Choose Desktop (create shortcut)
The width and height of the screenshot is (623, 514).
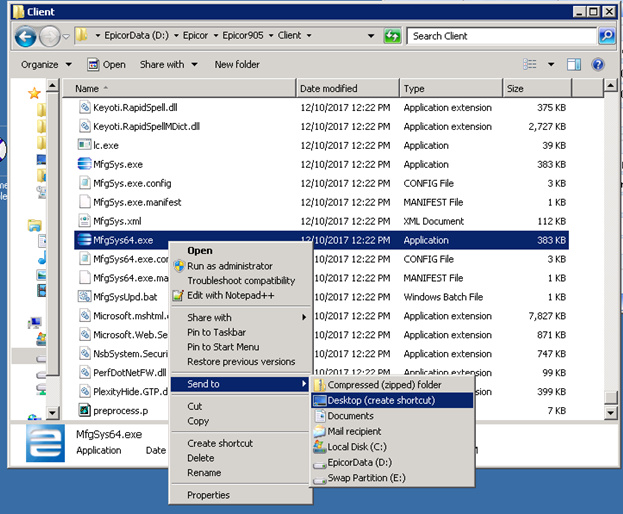pyautogui.click(x=392, y=400)
